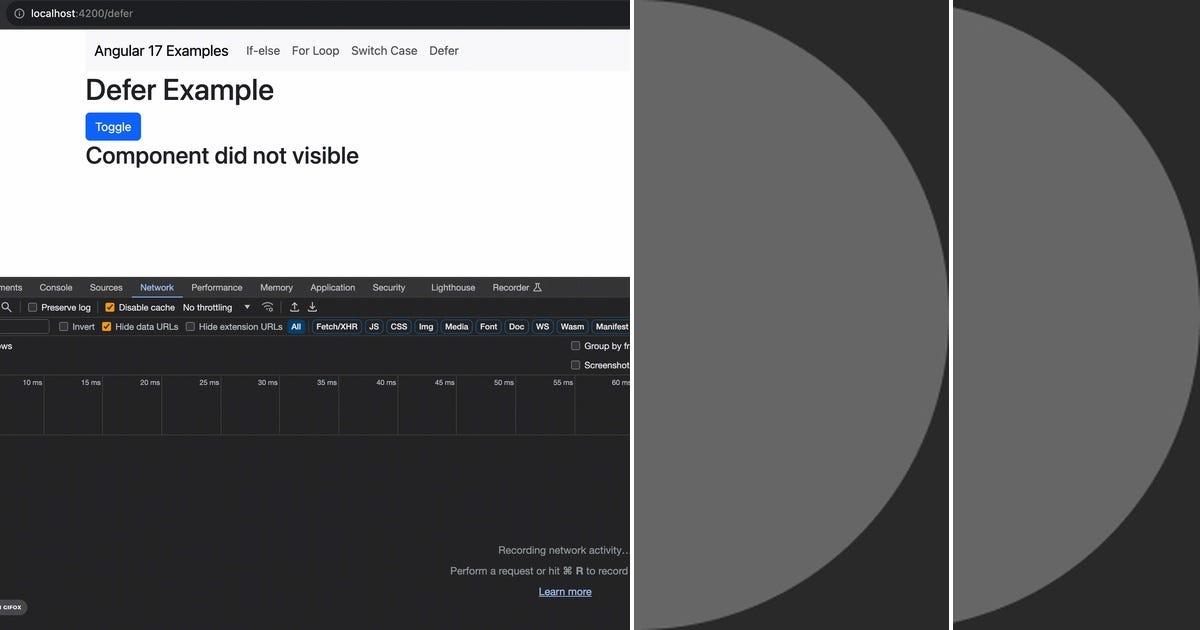Viewport: 1200px width, 630px height.
Task: Filter requests by Wasm type
Action: [x=573, y=327]
